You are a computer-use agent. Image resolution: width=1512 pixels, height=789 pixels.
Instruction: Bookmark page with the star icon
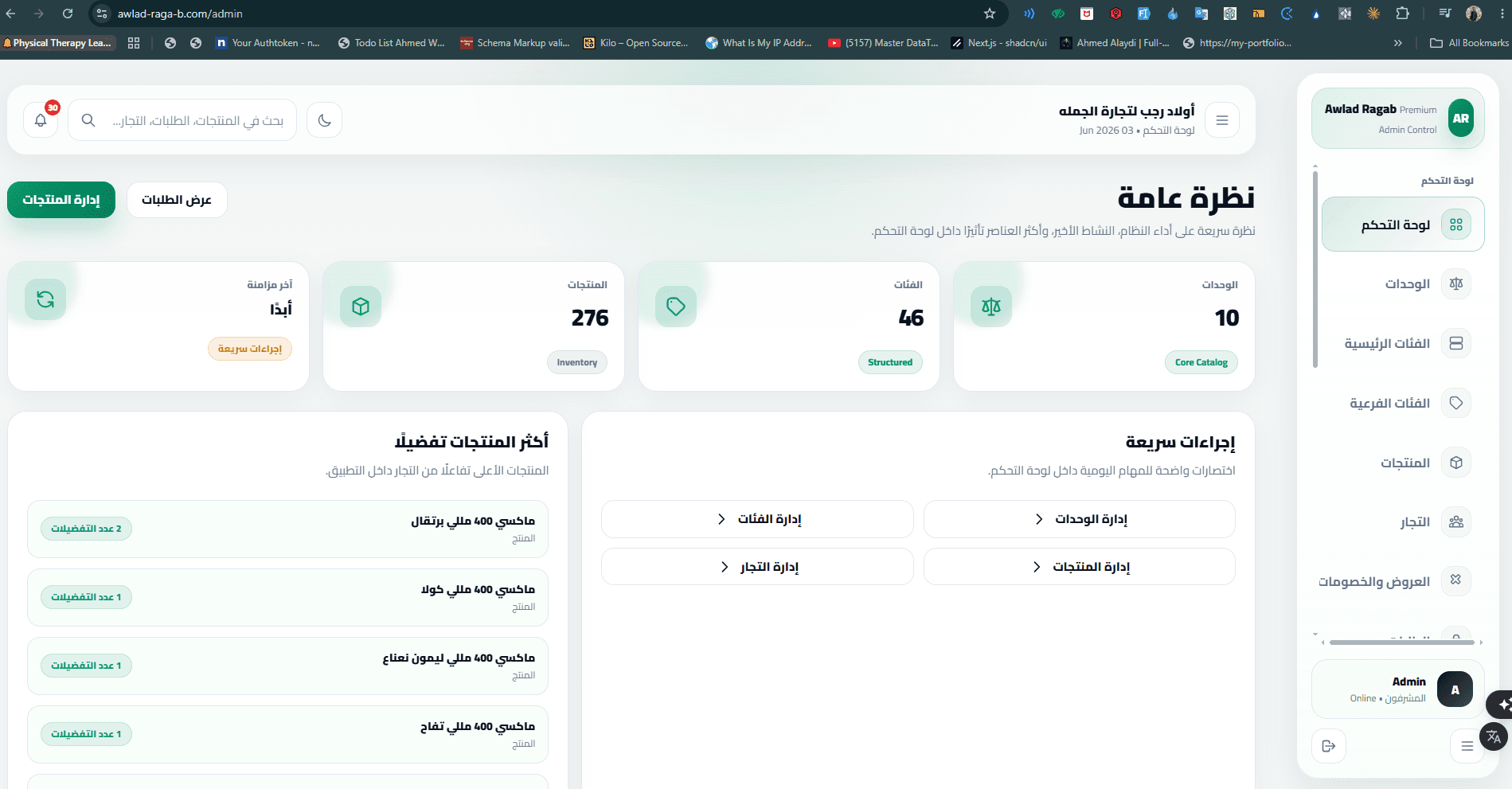pyautogui.click(x=990, y=14)
